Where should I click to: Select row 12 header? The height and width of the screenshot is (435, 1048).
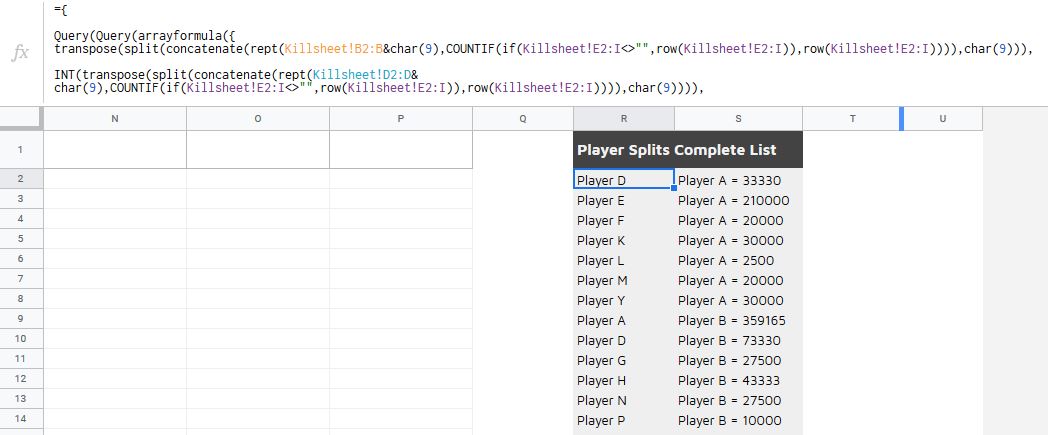[21, 380]
